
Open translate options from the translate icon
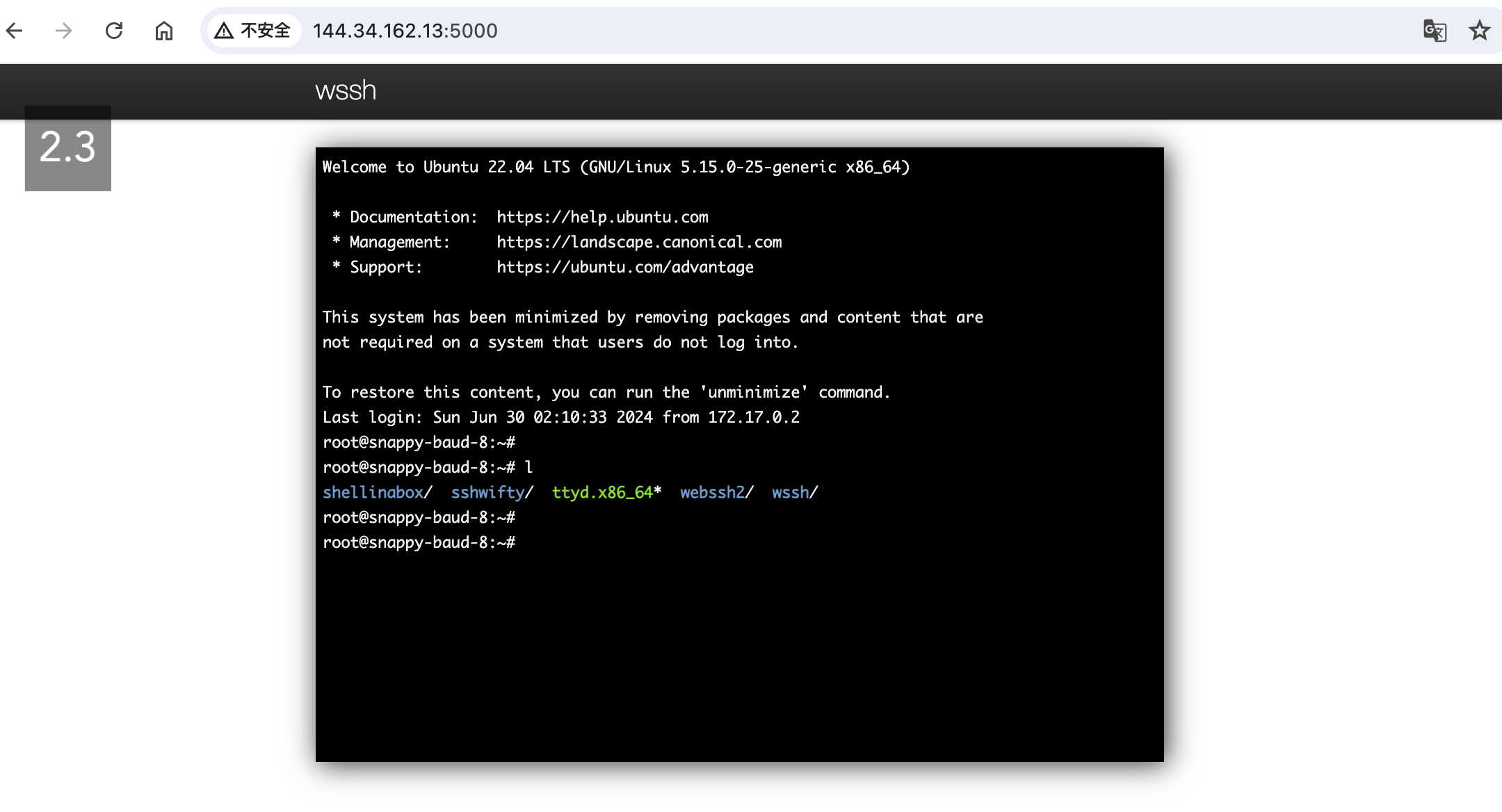[x=1435, y=31]
